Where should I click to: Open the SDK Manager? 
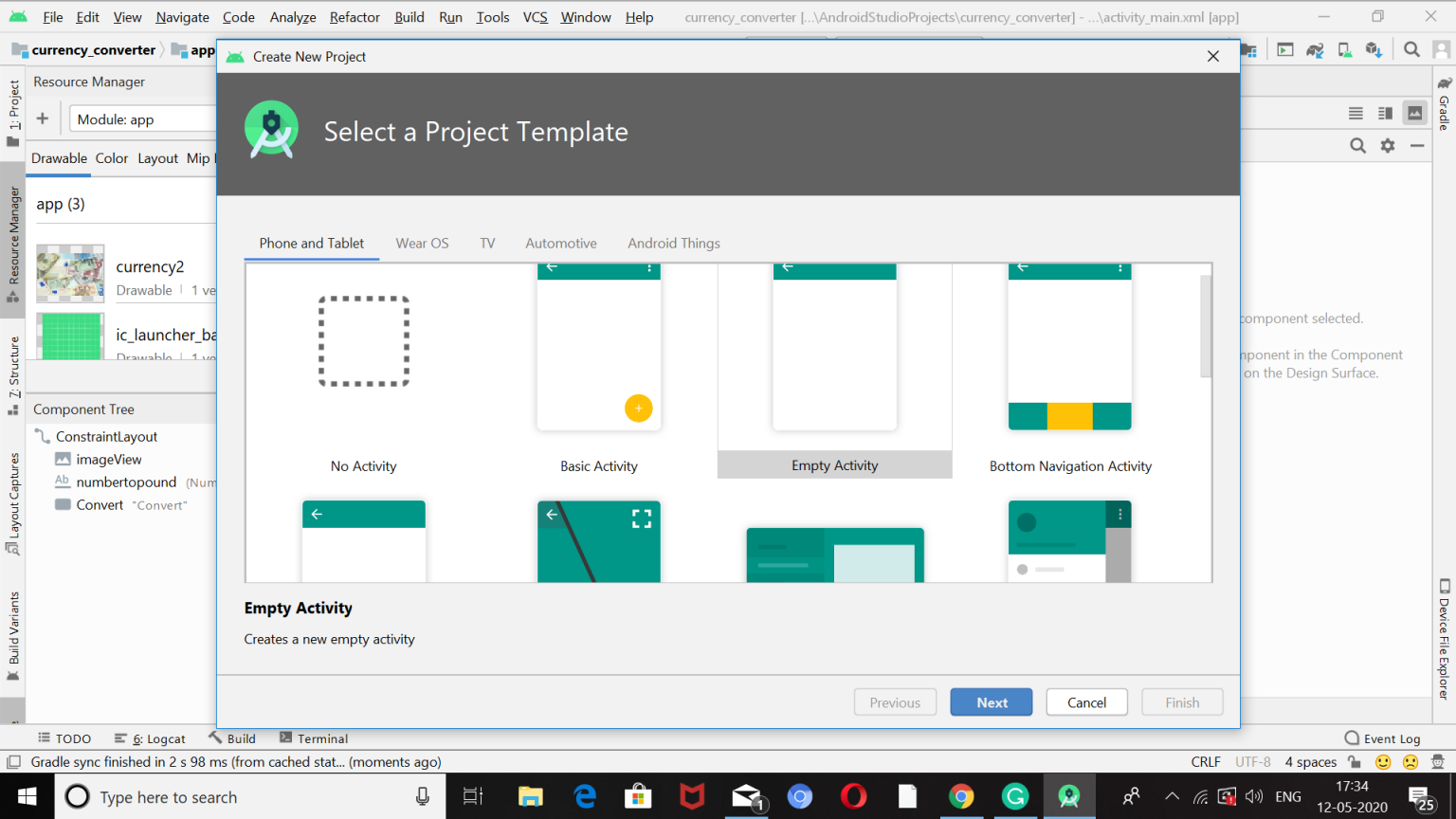coord(1374,49)
